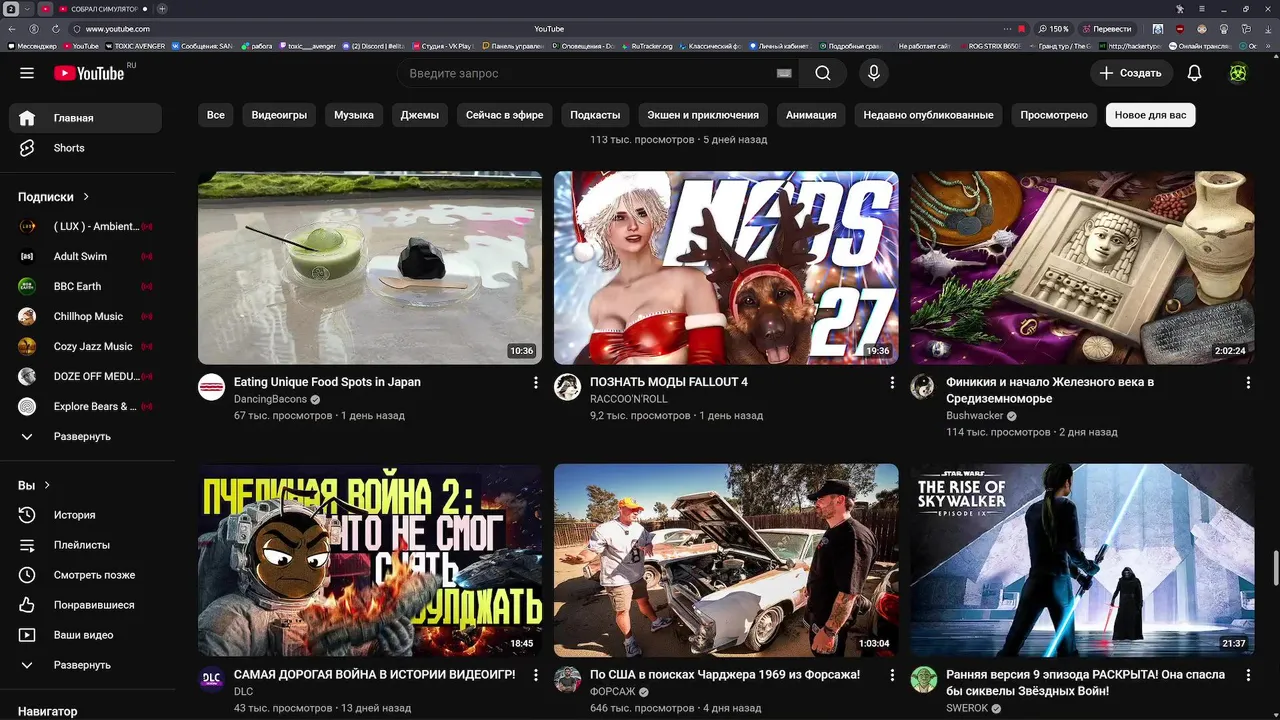Click the browser back arrow
The image size is (1280, 720).
14,29
